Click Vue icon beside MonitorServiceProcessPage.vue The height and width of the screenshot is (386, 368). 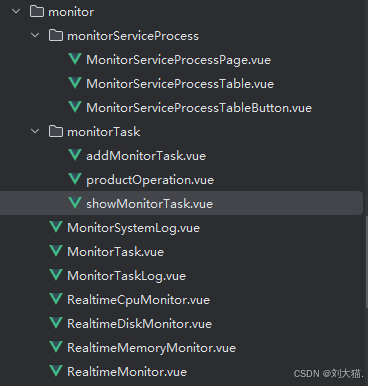pos(75,59)
